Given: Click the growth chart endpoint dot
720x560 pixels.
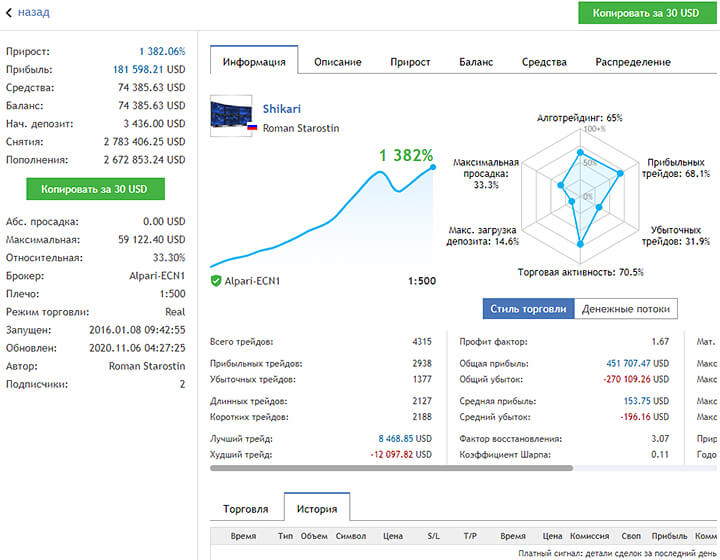Looking at the screenshot, I should [433, 167].
